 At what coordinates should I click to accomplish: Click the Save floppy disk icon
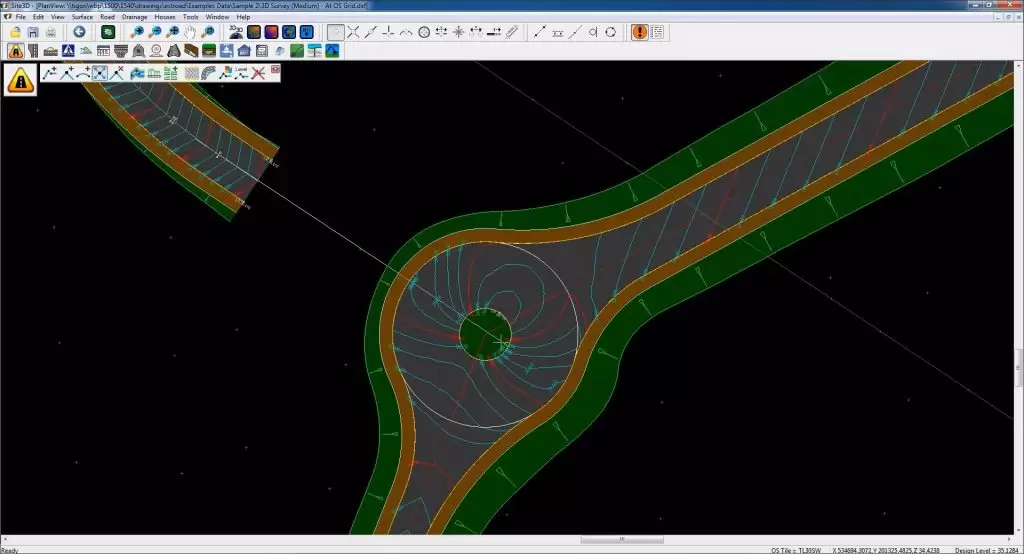coord(33,32)
